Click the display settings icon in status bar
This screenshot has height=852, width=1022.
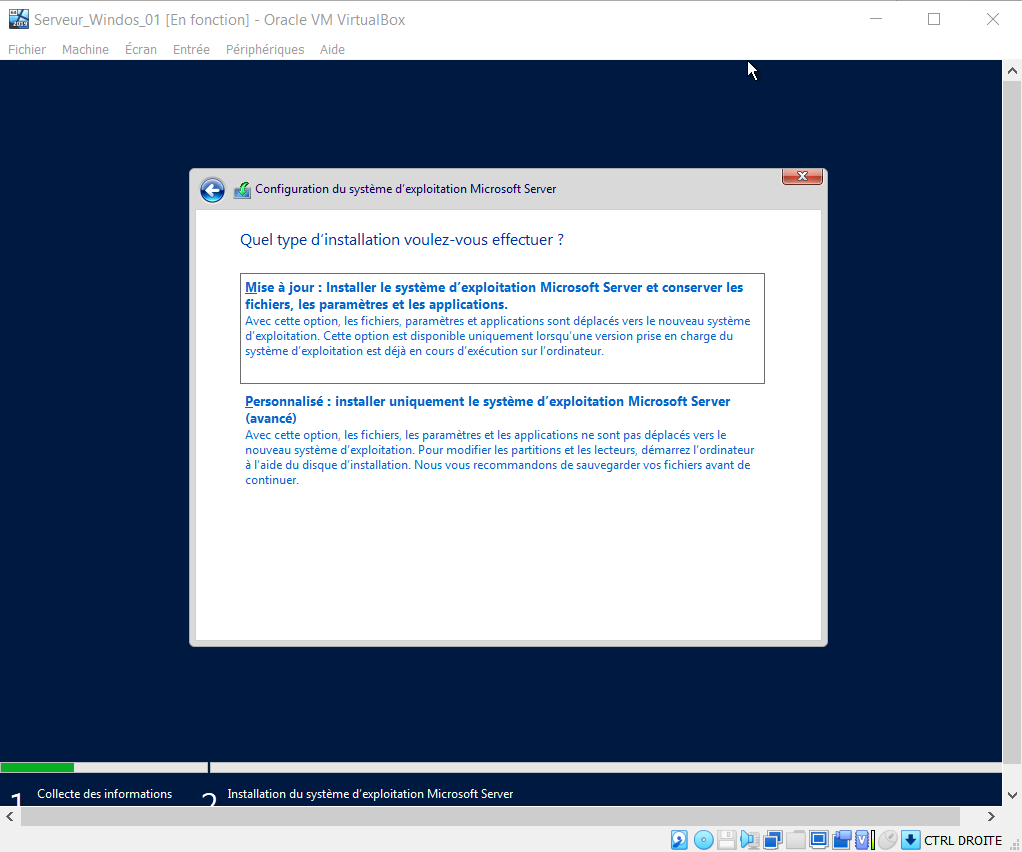(820, 840)
